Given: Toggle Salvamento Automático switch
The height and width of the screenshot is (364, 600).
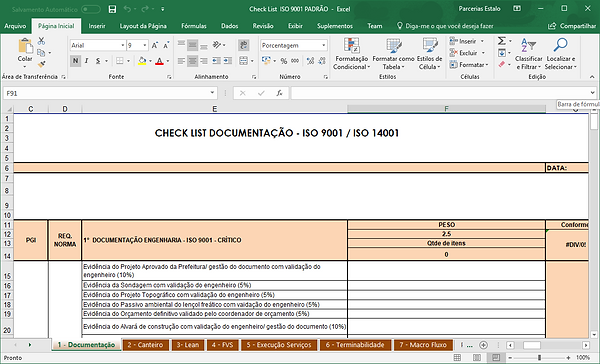Looking at the screenshot, I should 91,9.
